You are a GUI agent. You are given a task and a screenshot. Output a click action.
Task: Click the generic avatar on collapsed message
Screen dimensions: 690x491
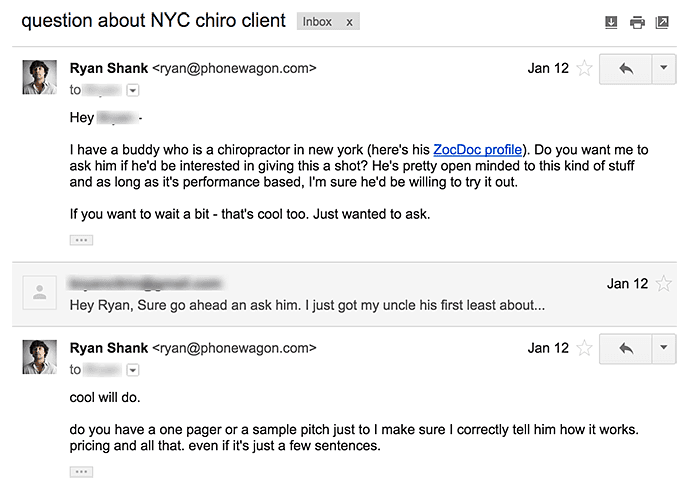pos(39,292)
